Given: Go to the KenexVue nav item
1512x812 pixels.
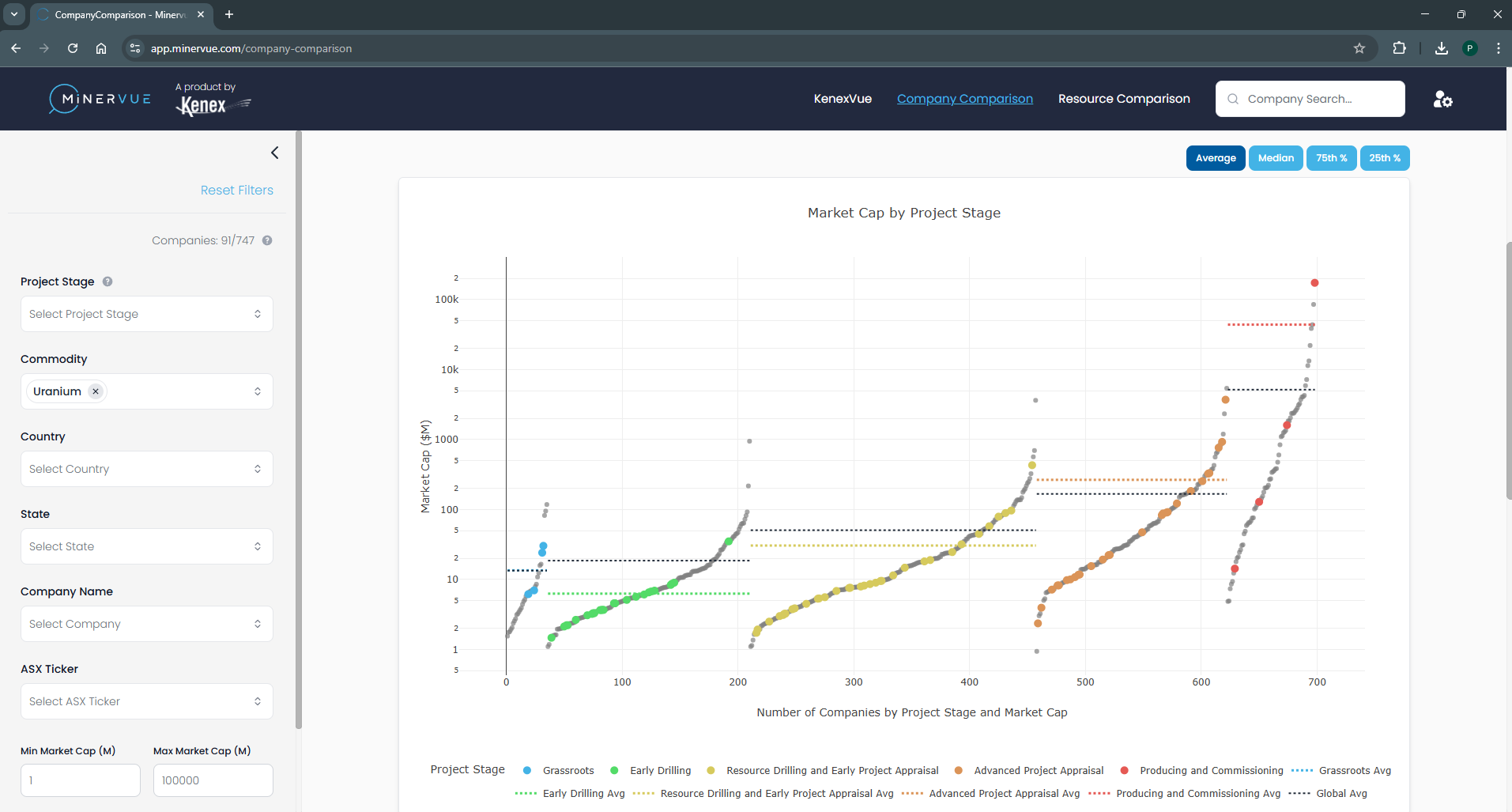Looking at the screenshot, I should 843,99.
